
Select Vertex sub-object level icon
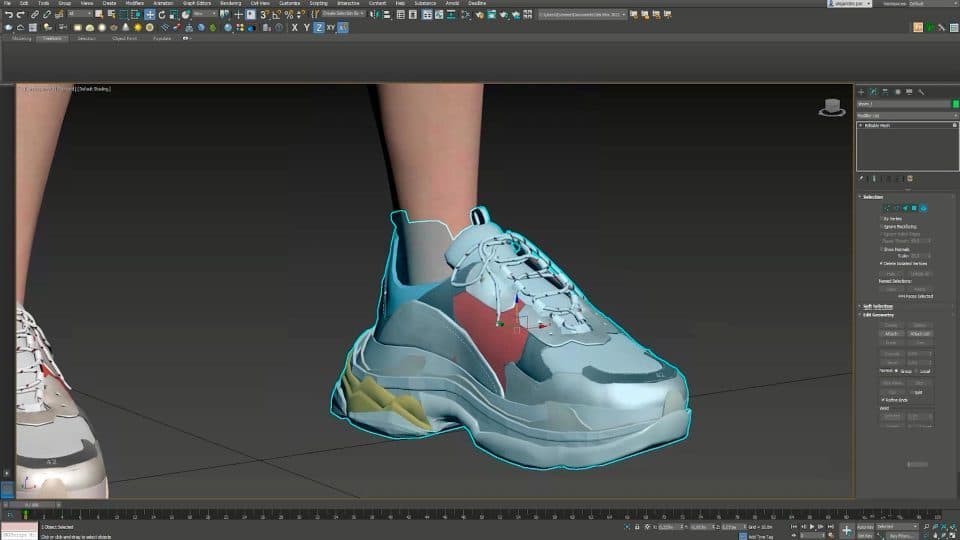(x=887, y=208)
